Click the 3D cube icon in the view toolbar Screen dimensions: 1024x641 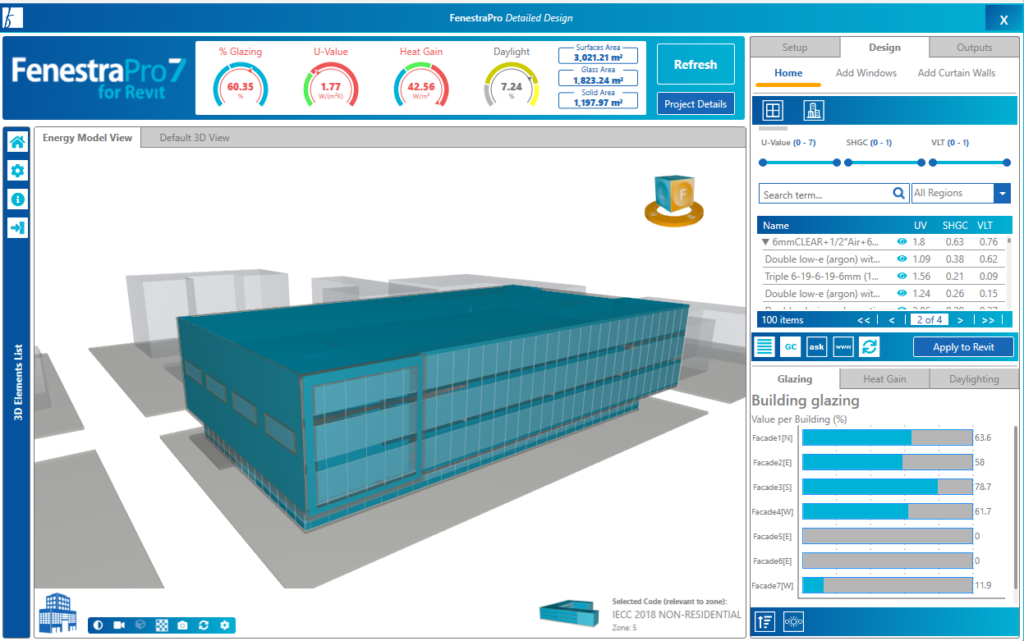[140, 625]
